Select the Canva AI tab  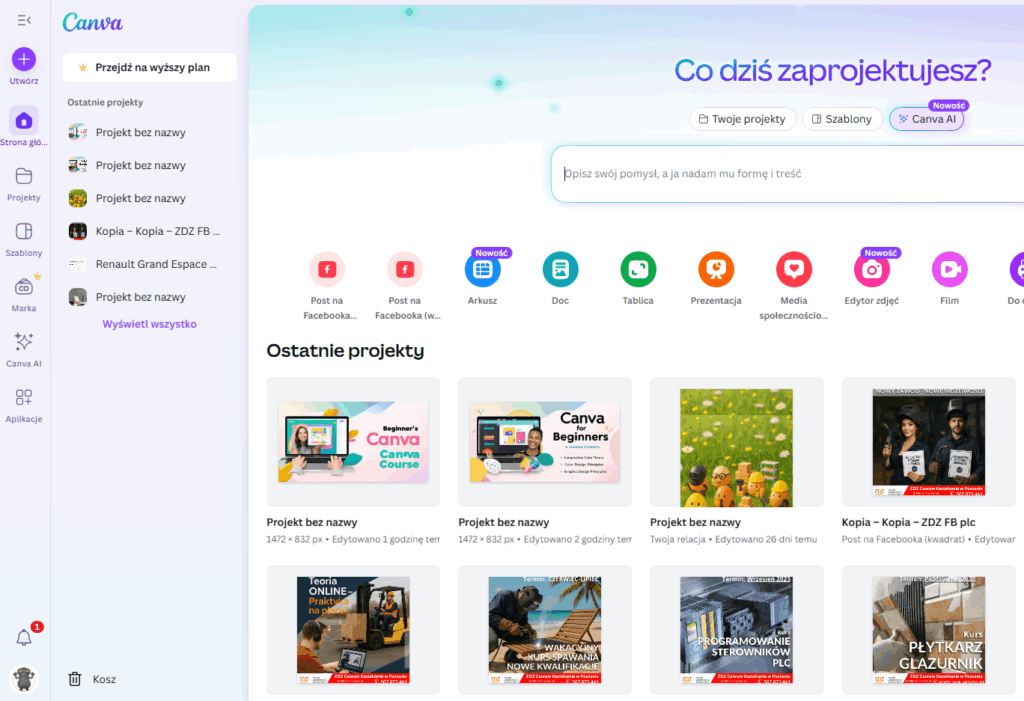[x=927, y=119]
